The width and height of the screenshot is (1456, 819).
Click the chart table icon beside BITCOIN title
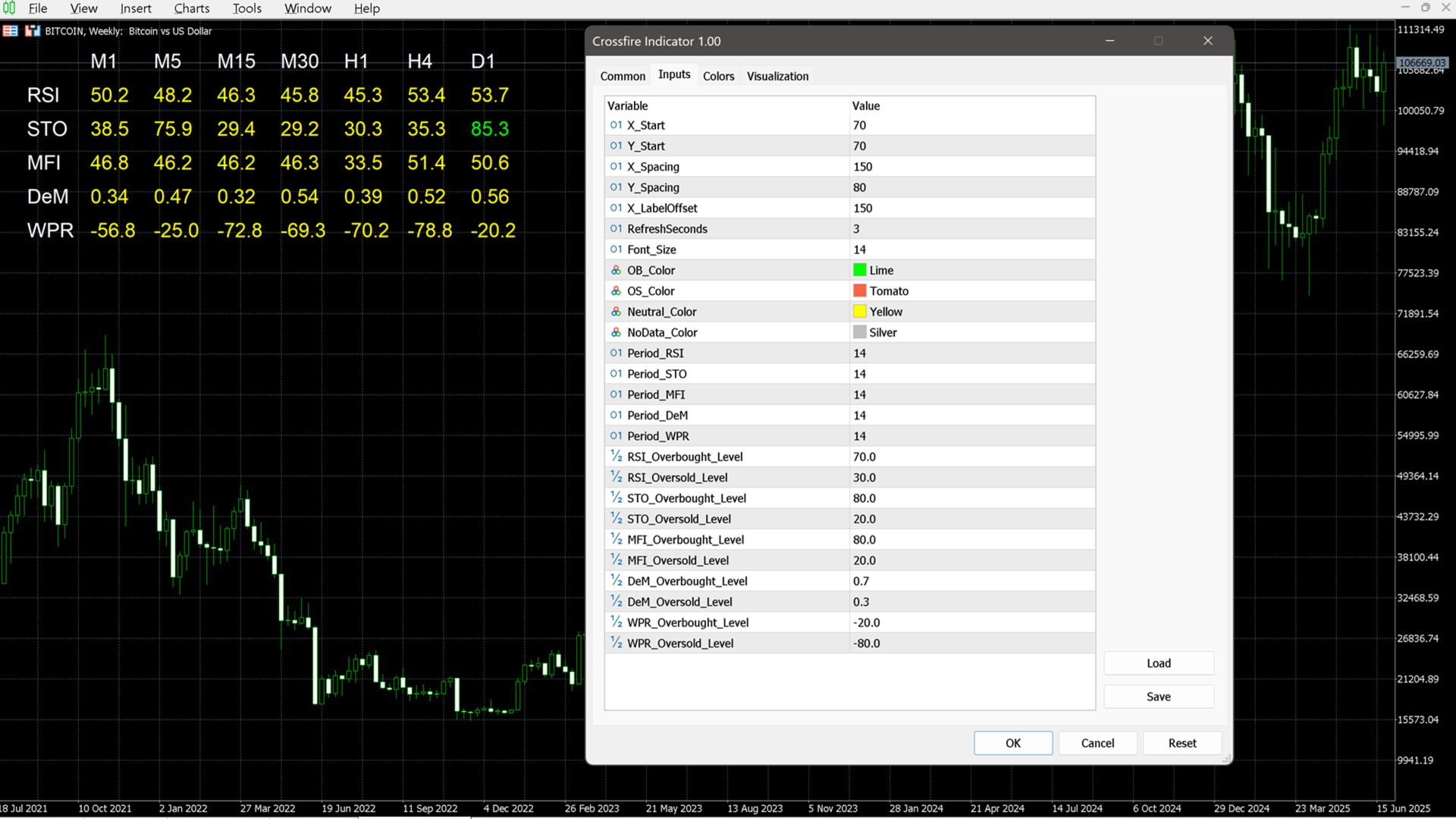11,31
